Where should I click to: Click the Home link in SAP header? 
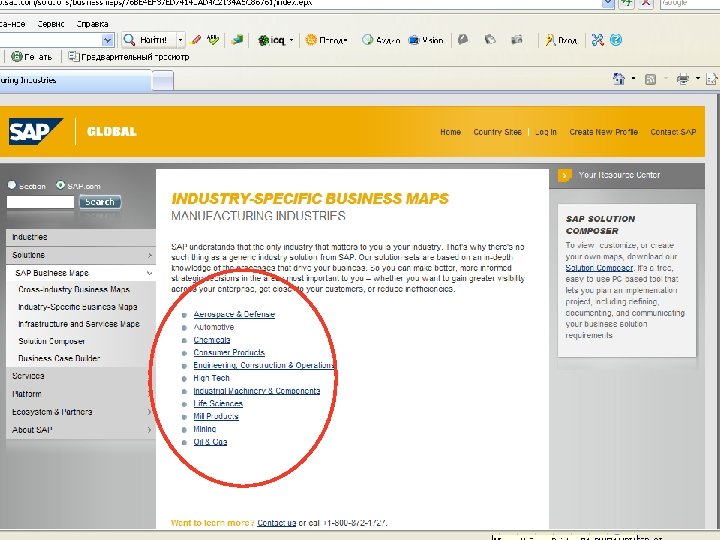point(450,132)
